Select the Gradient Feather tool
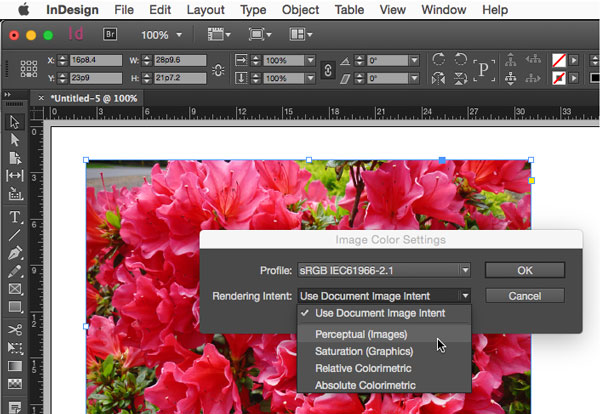This screenshot has height=414, width=600. (15, 384)
